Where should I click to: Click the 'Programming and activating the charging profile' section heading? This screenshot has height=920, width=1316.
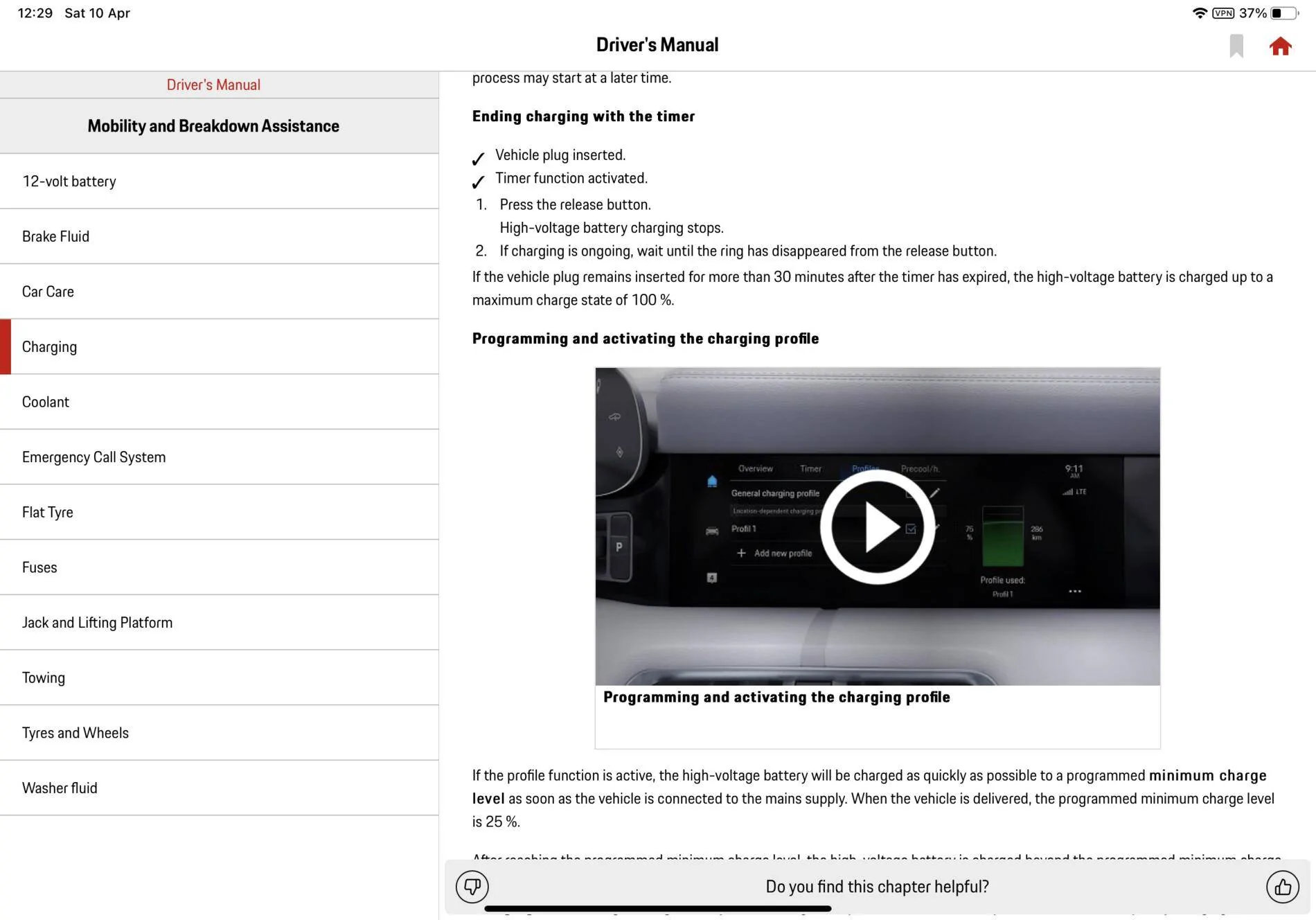point(646,339)
